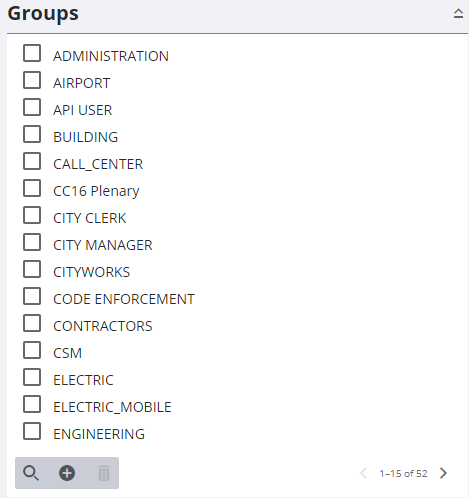Check the CALL_CENTER checkbox
The width and height of the screenshot is (469, 498).
tap(32, 161)
